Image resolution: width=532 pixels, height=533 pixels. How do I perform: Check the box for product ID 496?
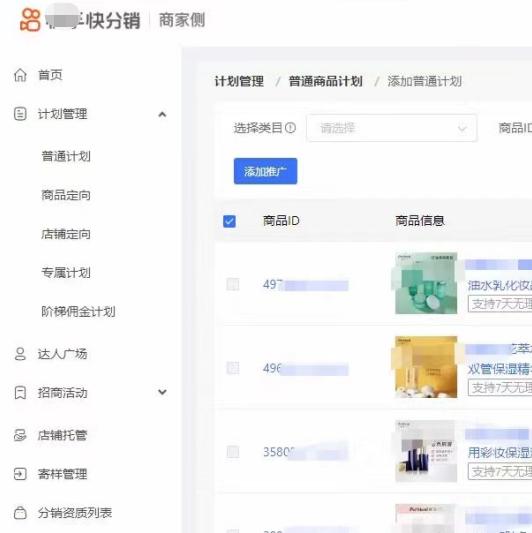pos(233,368)
